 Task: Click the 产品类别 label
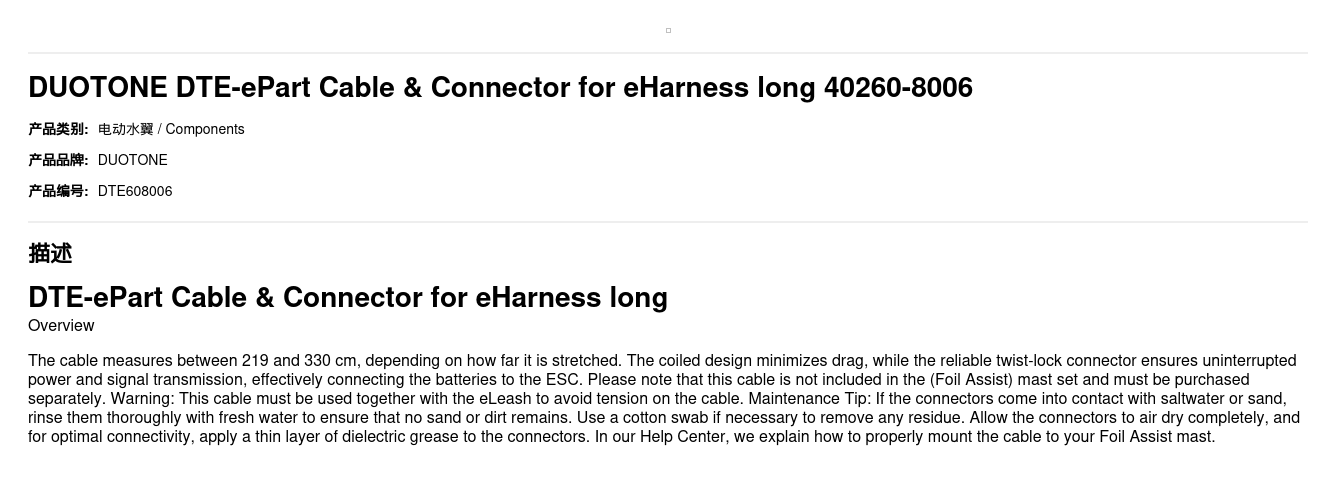click(x=58, y=129)
